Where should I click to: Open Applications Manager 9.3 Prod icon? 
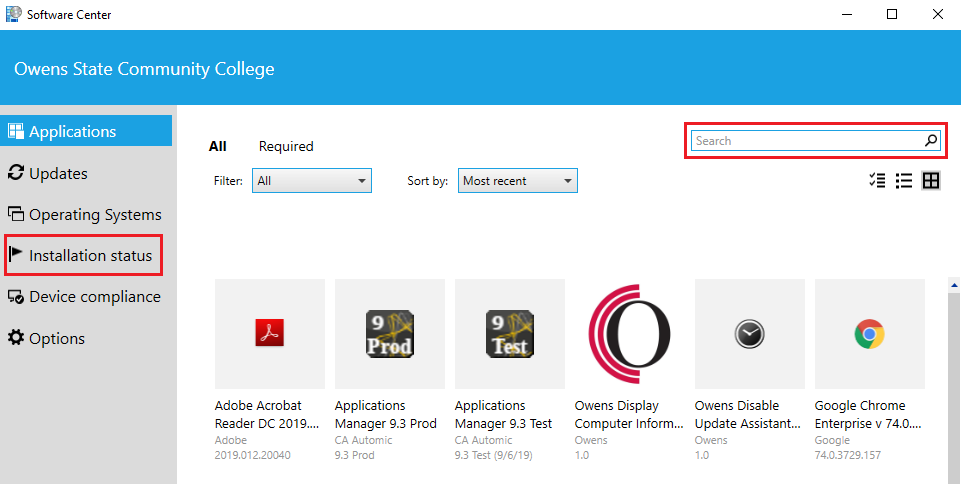point(390,334)
